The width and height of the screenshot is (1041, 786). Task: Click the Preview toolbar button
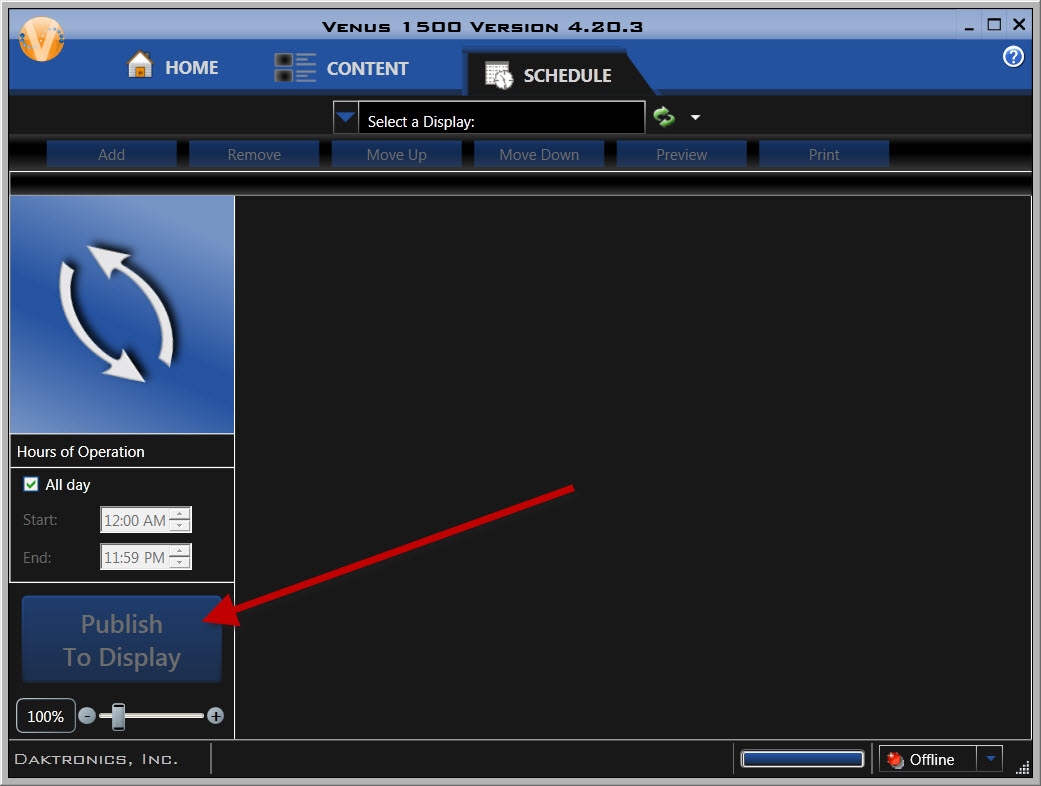pos(681,155)
